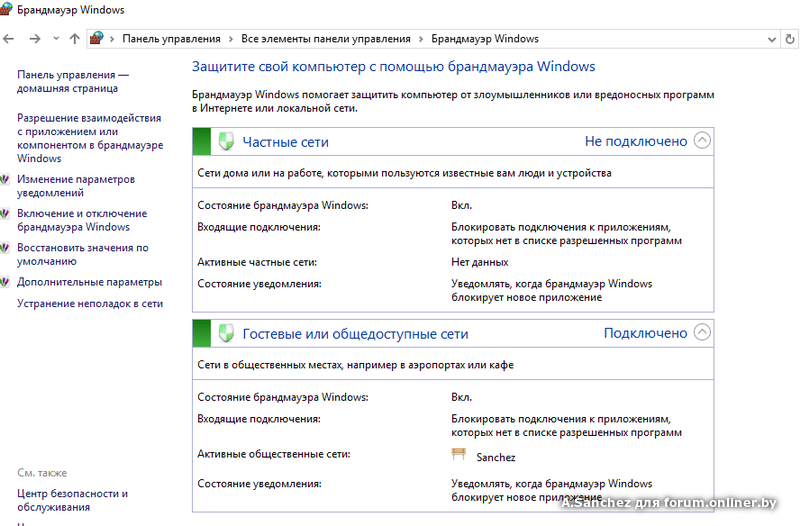Viewport: 800px width, 526px height.
Task: Click shield icon beside «Изменение параметров уведомлений»
Action: (x=5, y=180)
